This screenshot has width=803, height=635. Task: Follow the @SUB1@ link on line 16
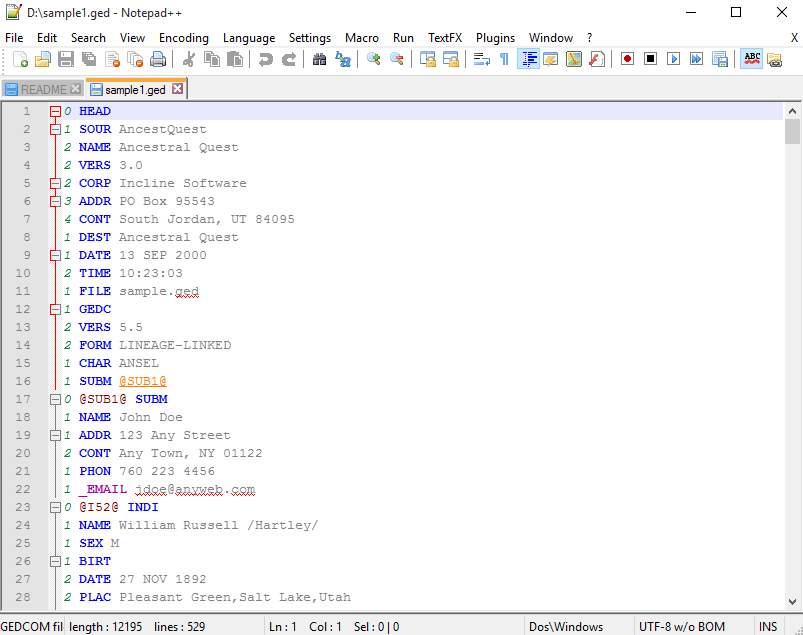(143, 381)
